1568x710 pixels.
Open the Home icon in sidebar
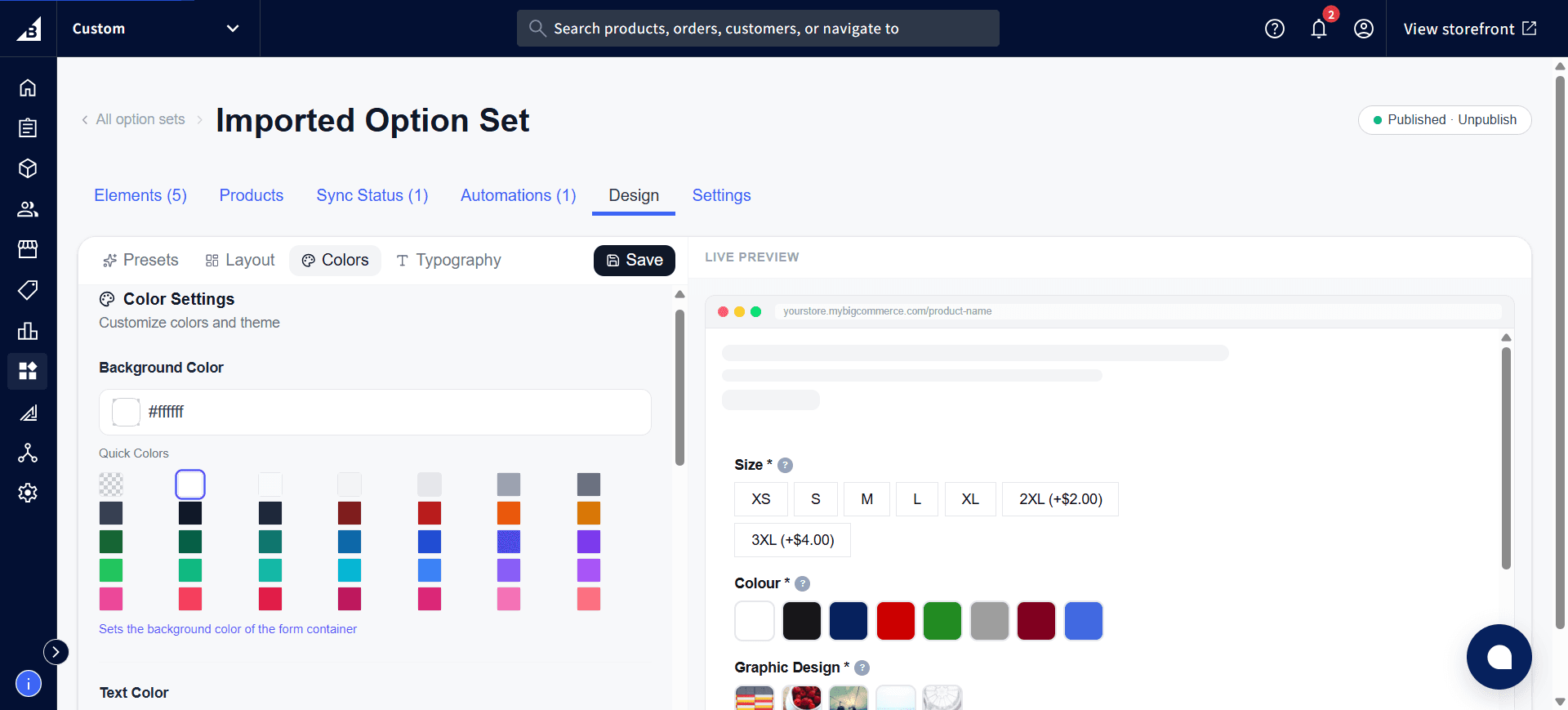point(28,87)
